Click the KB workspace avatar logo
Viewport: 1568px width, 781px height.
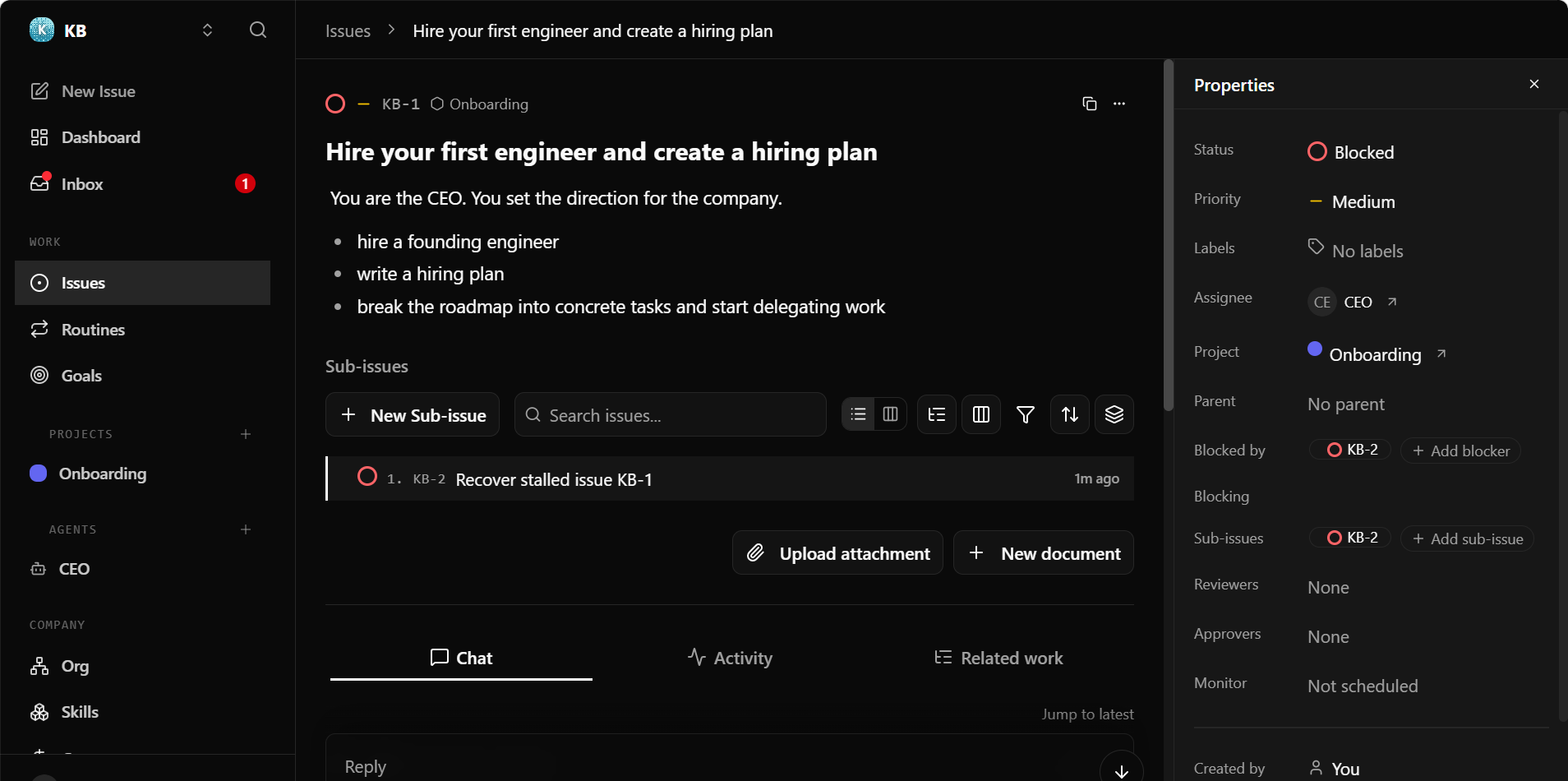[42, 30]
